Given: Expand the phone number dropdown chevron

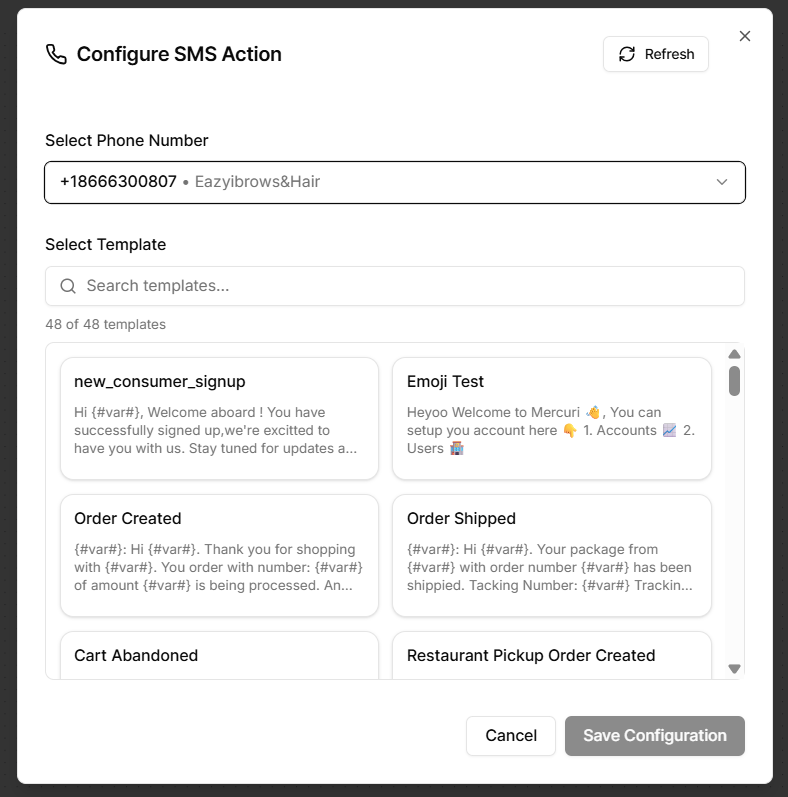Looking at the screenshot, I should click(x=722, y=182).
